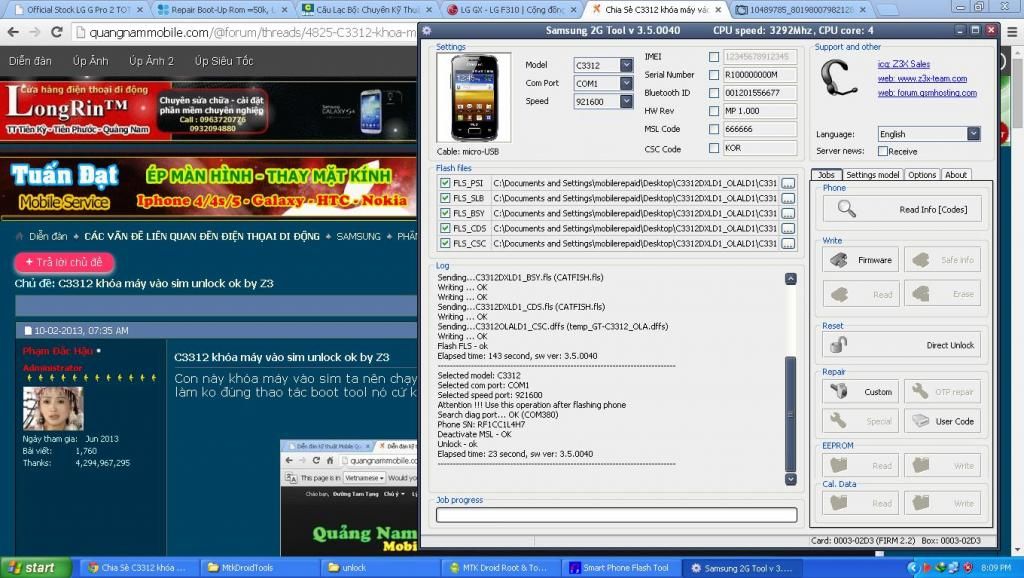Uncheck the FLS_CDS flash file checkbox
Screen dimensions: 1024x578
pos(445,229)
